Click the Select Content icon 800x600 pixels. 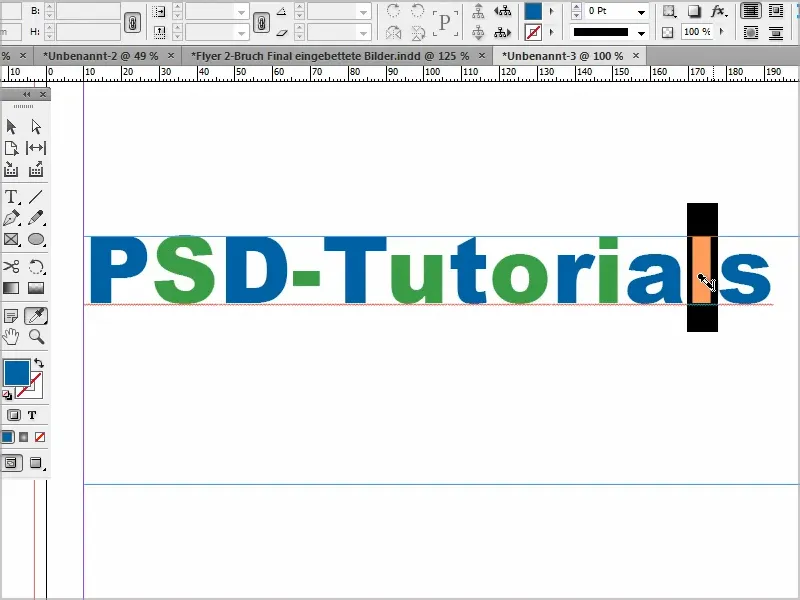pos(478,33)
